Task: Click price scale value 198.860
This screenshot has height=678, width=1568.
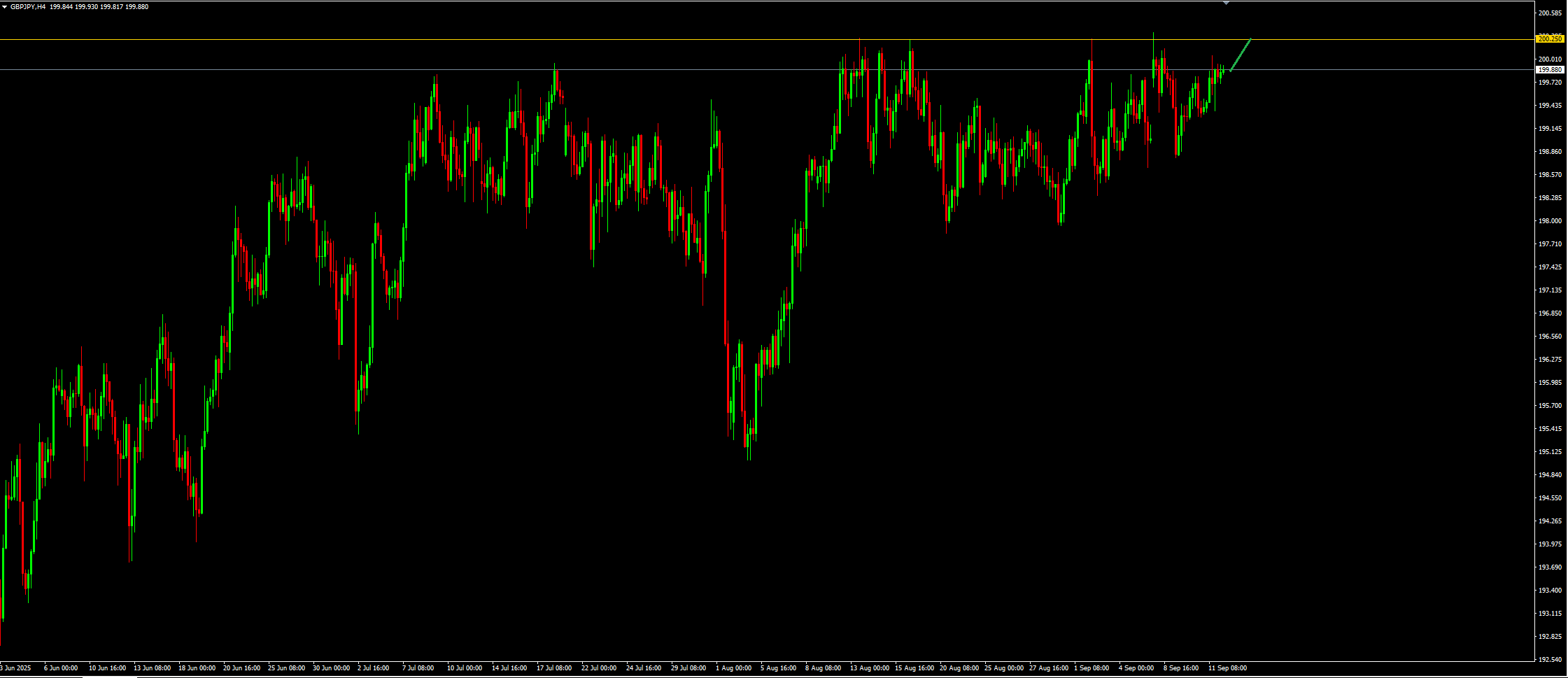Action: [x=1550, y=152]
